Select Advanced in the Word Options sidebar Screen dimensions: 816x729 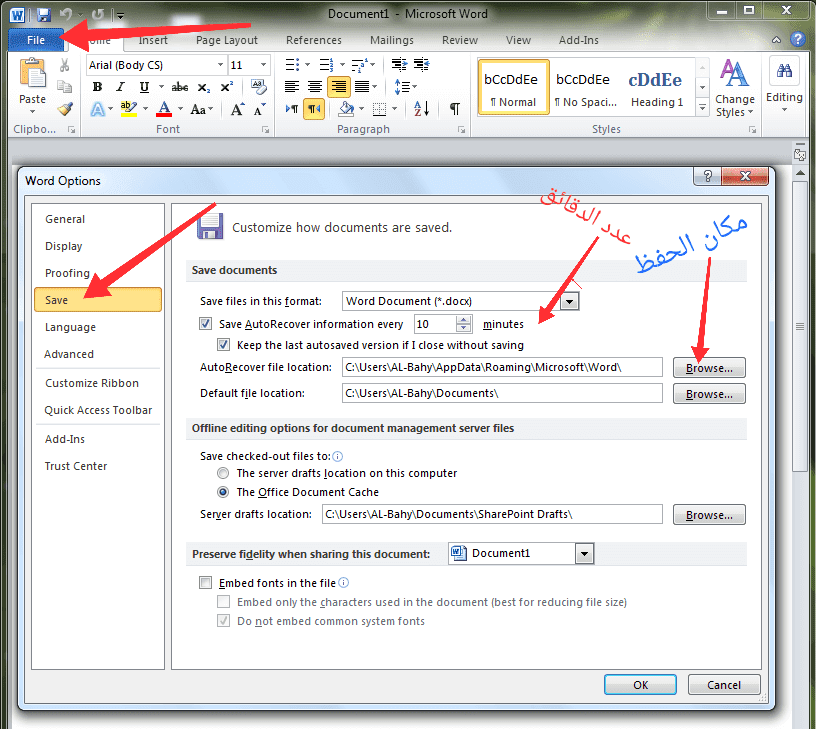click(69, 354)
